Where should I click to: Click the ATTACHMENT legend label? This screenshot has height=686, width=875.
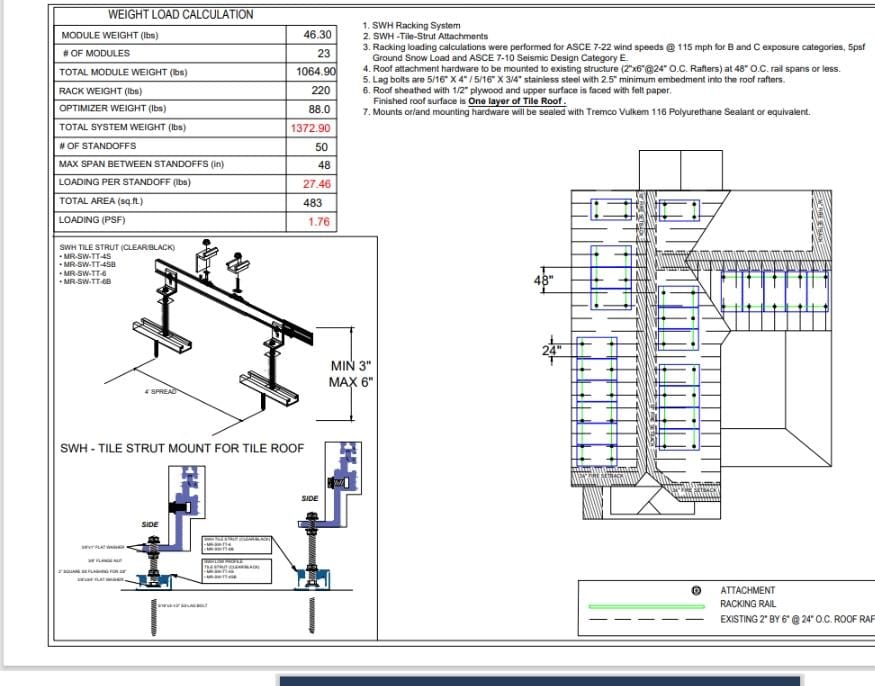point(747,591)
